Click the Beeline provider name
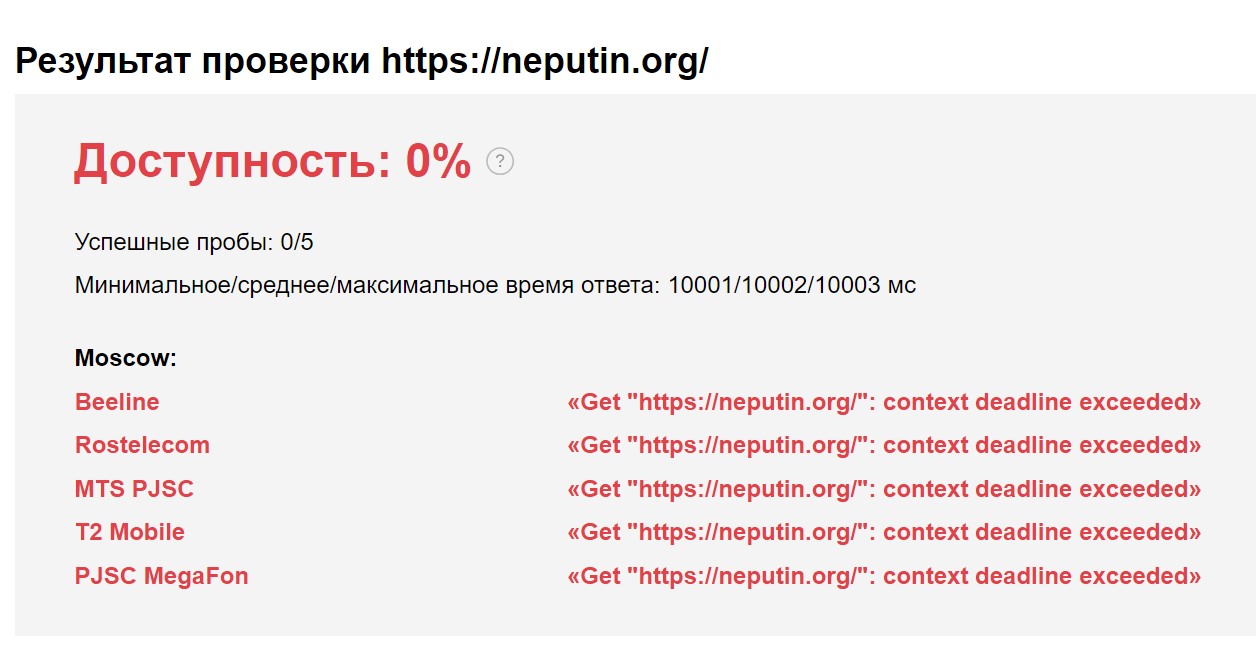Image resolution: width=1256 pixels, height=655 pixels. pyautogui.click(x=117, y=402)
